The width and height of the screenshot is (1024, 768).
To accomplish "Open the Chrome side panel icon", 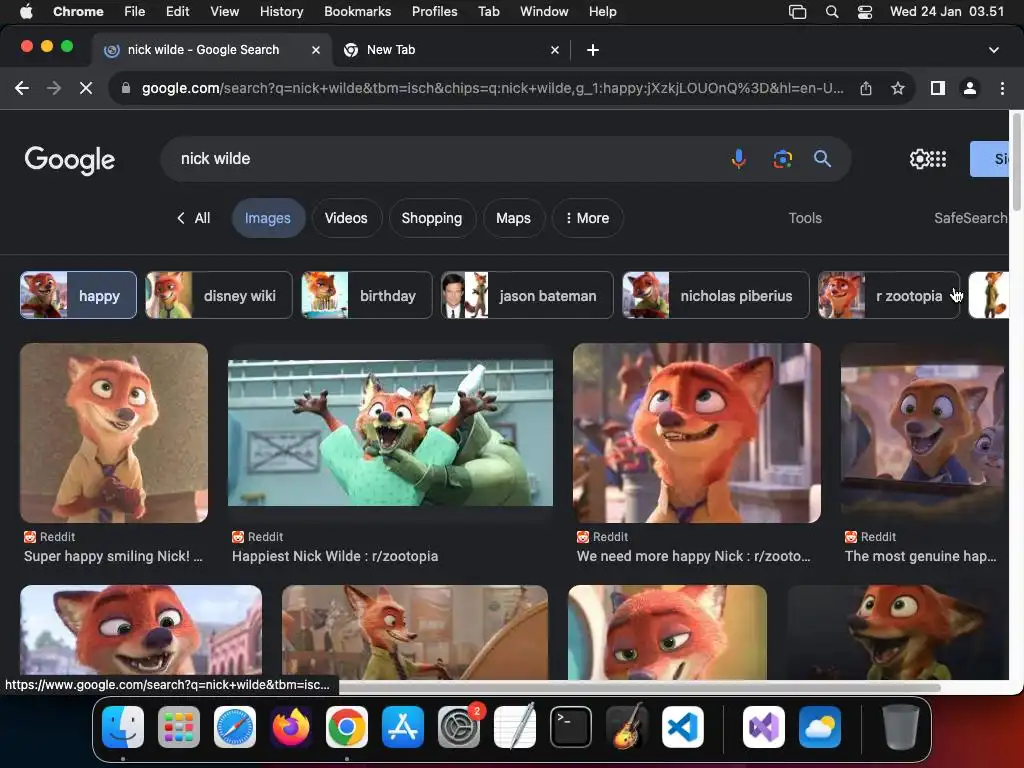I will pyautogui.click(x=938, y=88).
